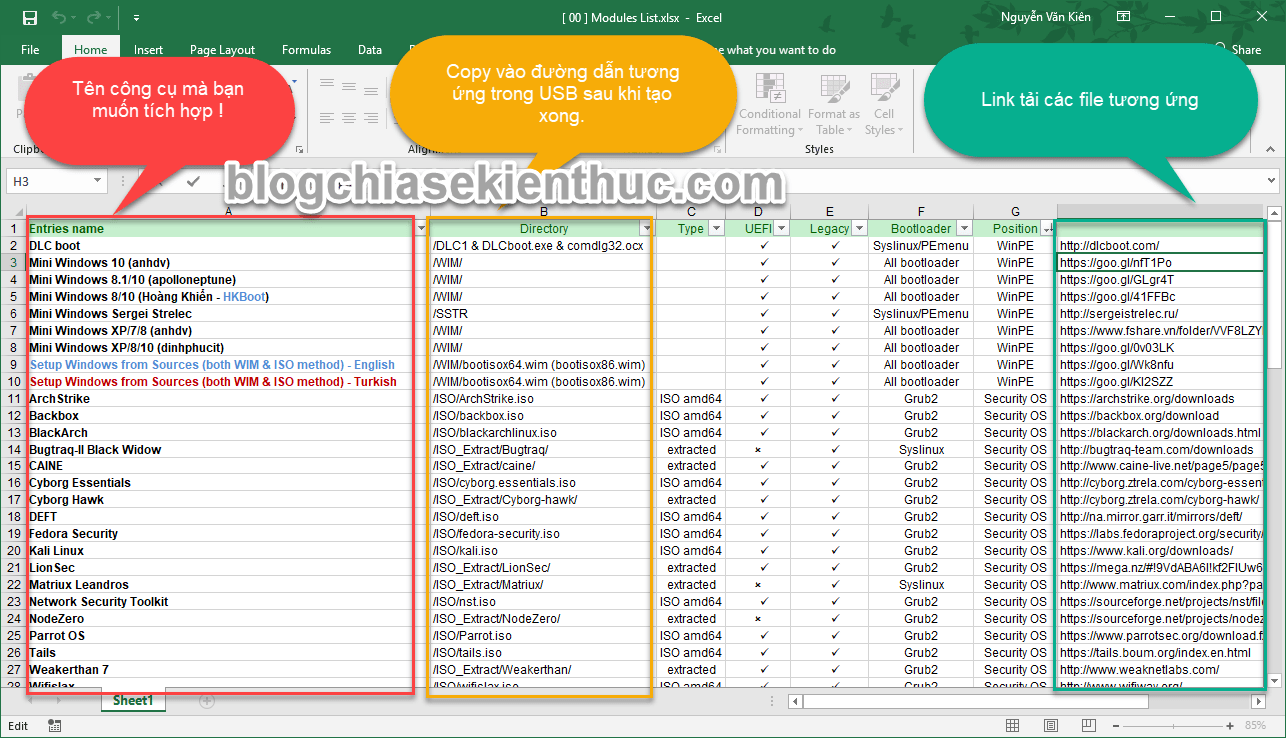This screenshot has height=738, width=1286.
Task: Select cell /ISO/Parrot.iso
Action: point(541,636)
